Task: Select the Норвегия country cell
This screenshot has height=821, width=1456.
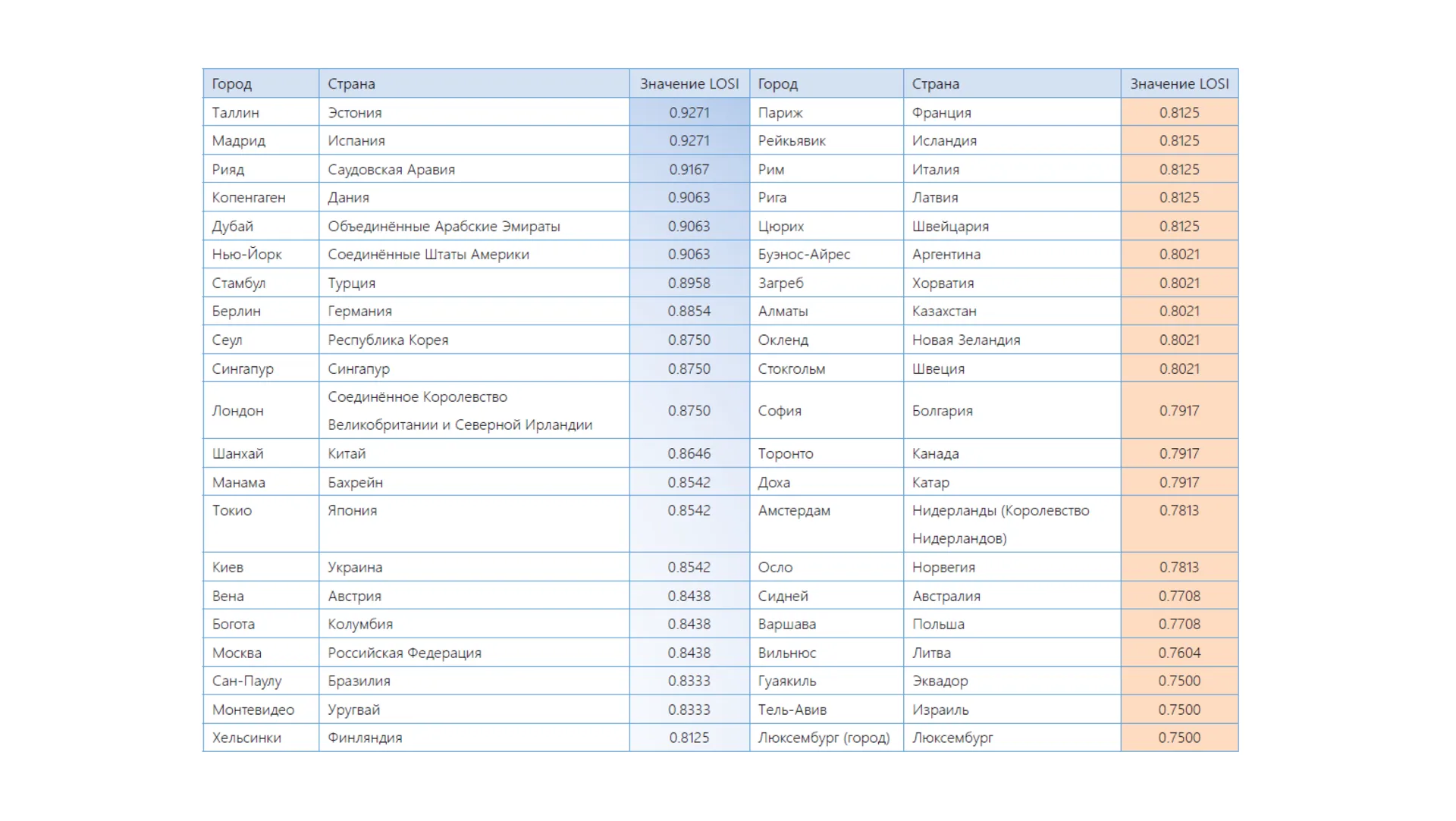Action: (1012, 567)
